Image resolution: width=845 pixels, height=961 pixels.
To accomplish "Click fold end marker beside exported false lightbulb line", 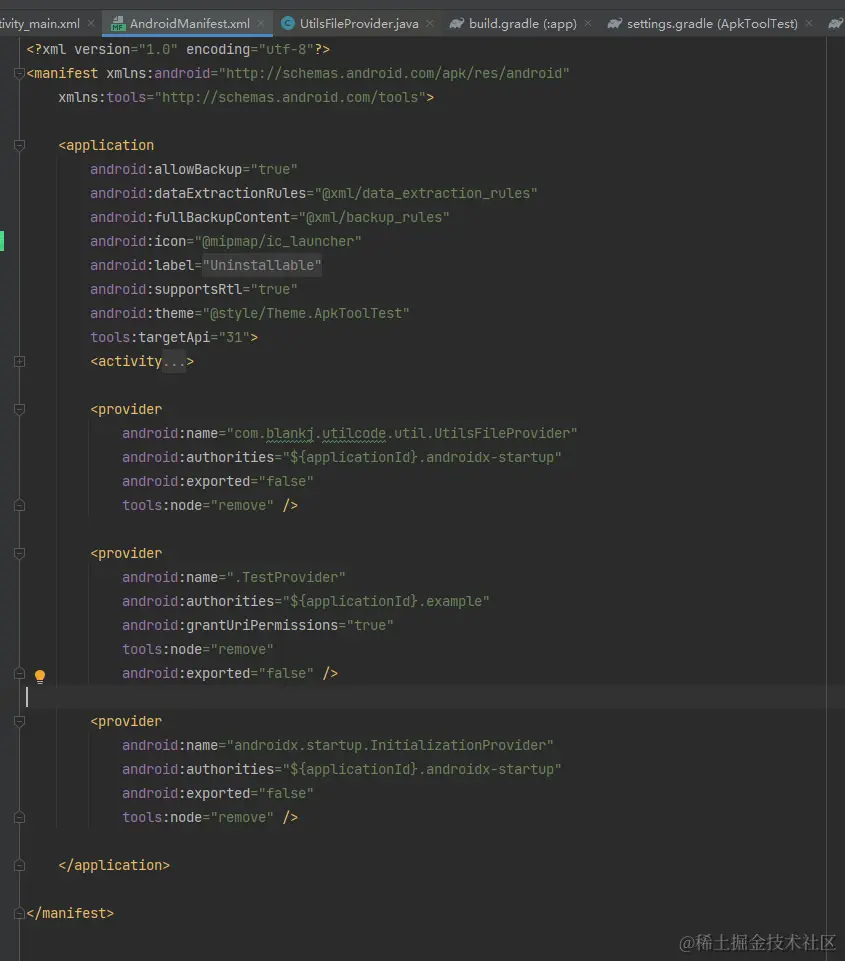I will point(19,674).
